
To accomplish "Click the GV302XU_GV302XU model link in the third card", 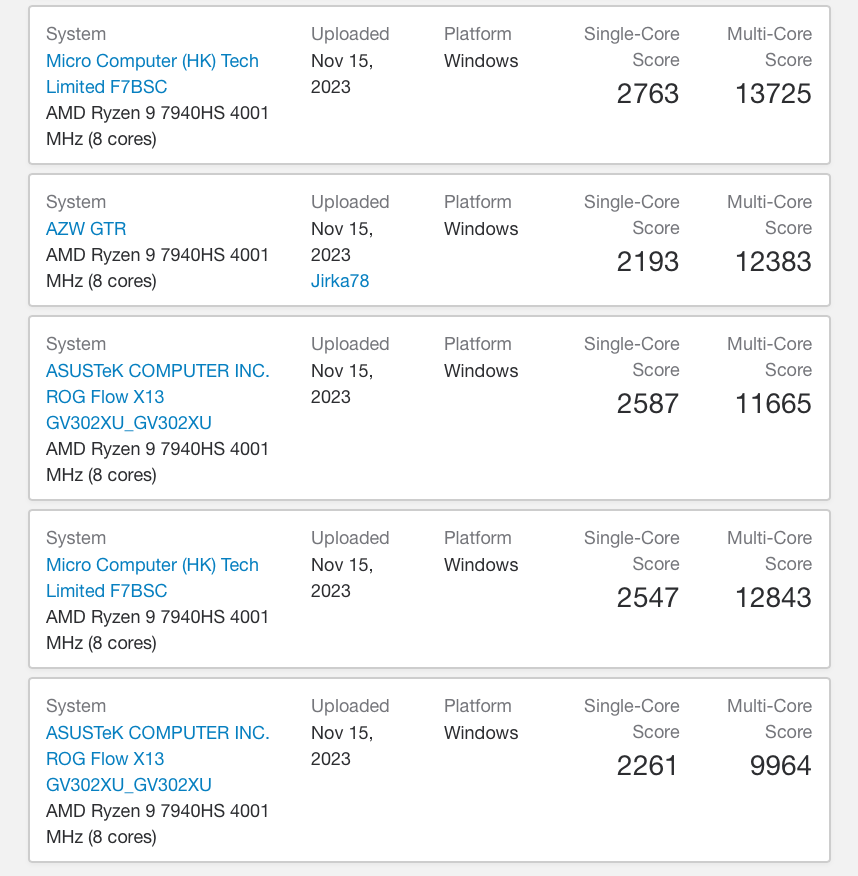I will [124, 423].
